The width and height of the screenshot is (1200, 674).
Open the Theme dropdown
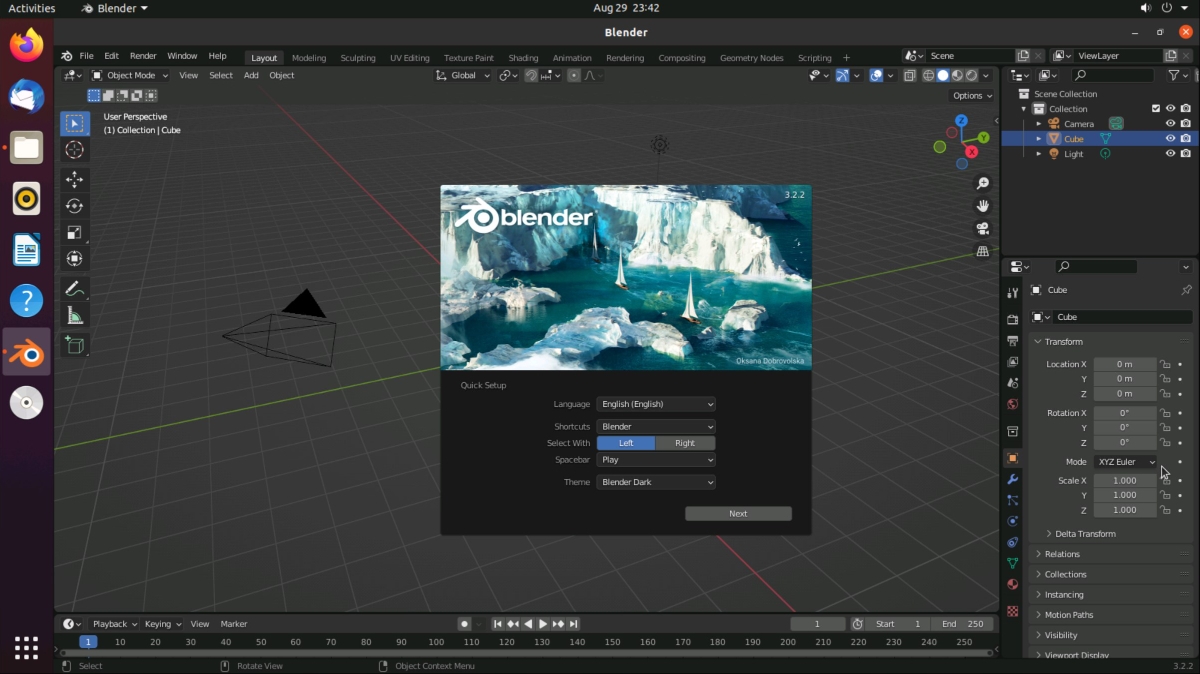[656, 482]
